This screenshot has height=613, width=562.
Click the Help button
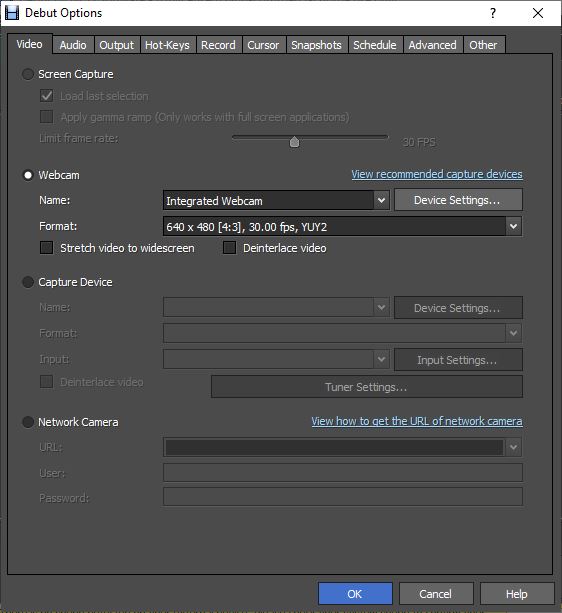coord(517,594)
